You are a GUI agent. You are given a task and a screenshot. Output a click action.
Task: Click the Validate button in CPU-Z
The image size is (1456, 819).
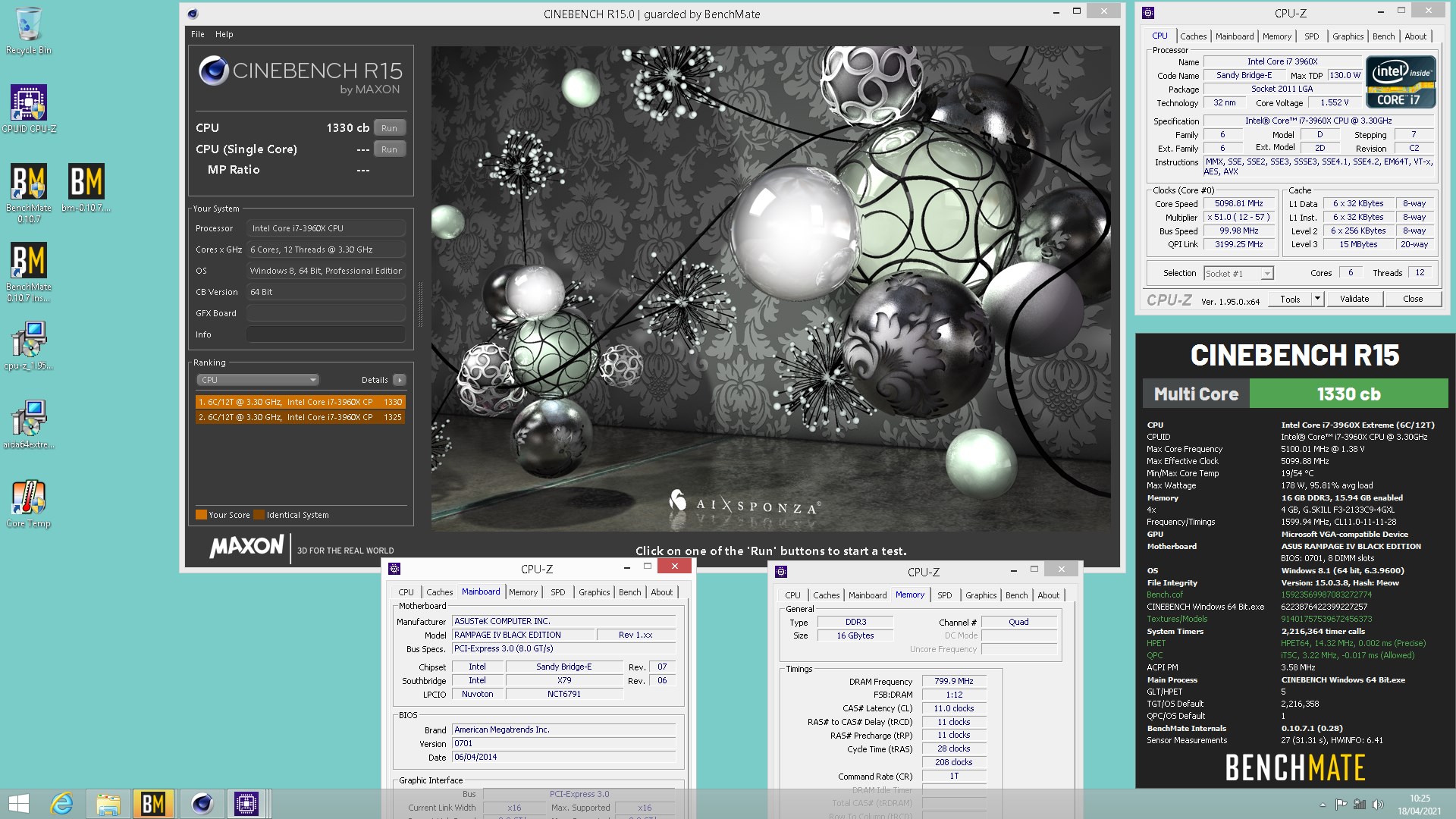pyautogui.click(x=1354, y=299)
